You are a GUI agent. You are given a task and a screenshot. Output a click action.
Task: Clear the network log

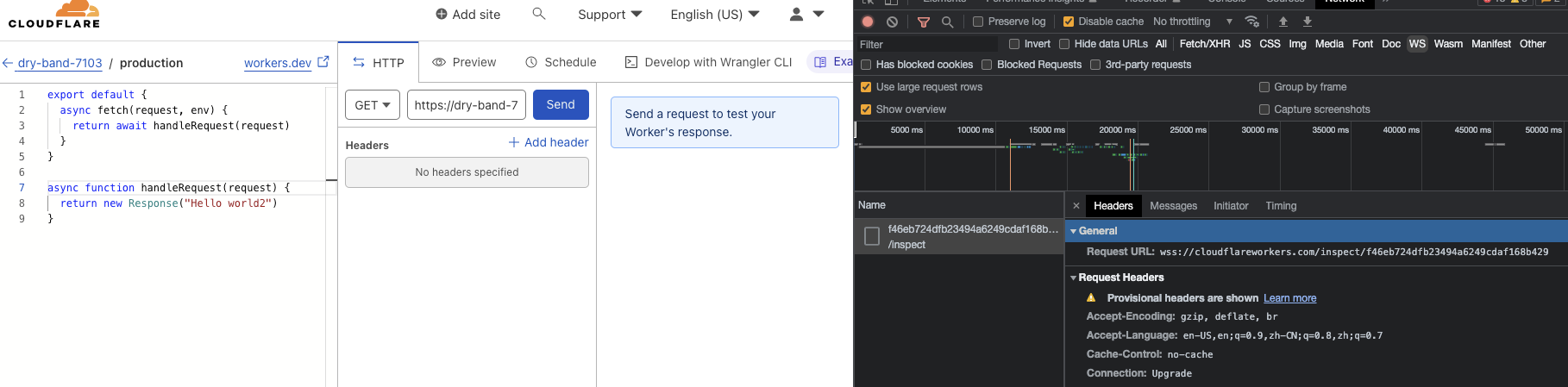(892, 22)
